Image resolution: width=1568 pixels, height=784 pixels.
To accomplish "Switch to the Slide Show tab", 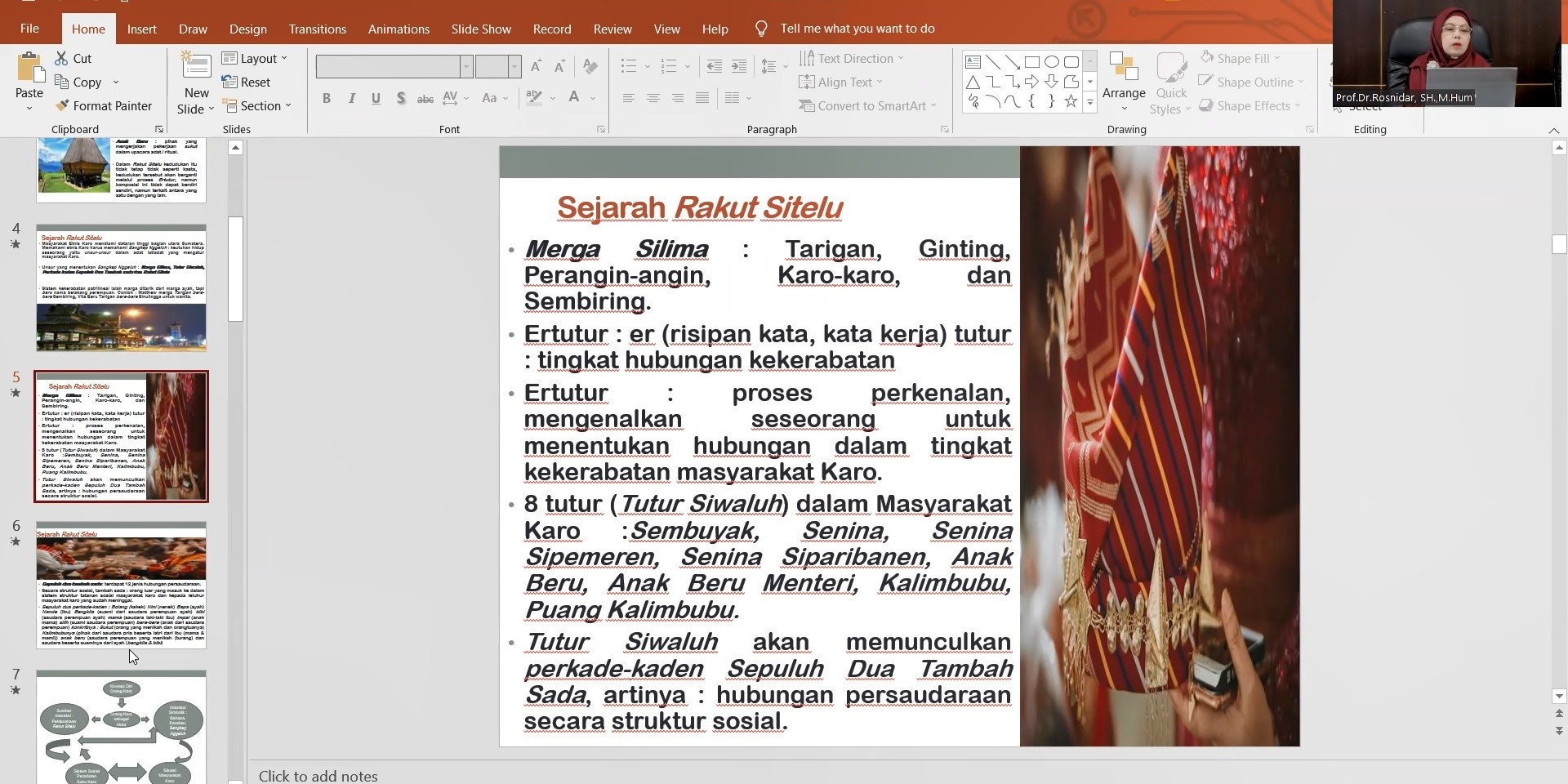I will tap(481, 29).
